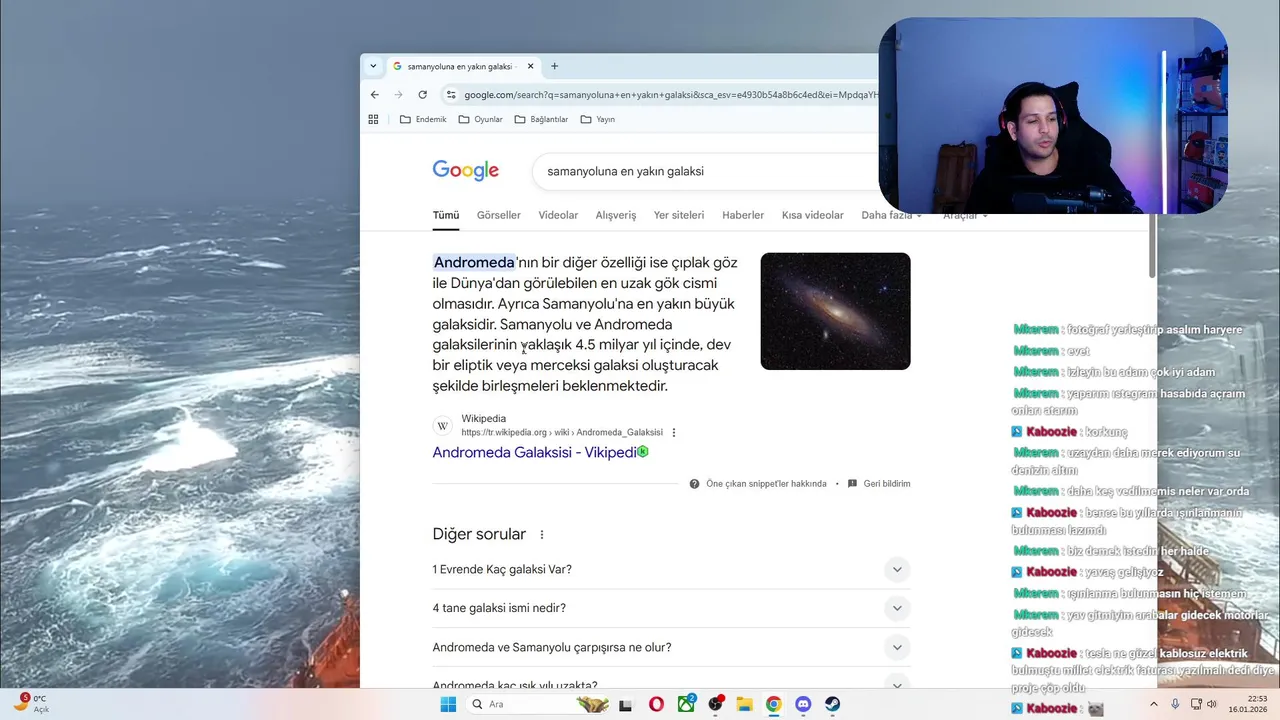Click the microphone tray icon
The height and width of the screenshot is (720, 1280).
point(1175,704)
